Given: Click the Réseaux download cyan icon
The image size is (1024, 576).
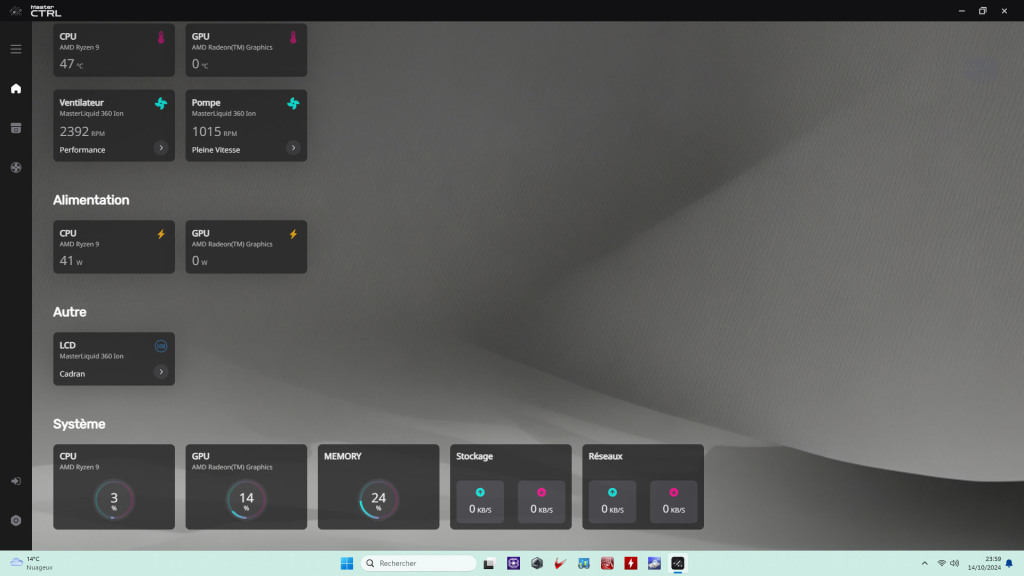Looking at the screenshot, I should [613, 492].
